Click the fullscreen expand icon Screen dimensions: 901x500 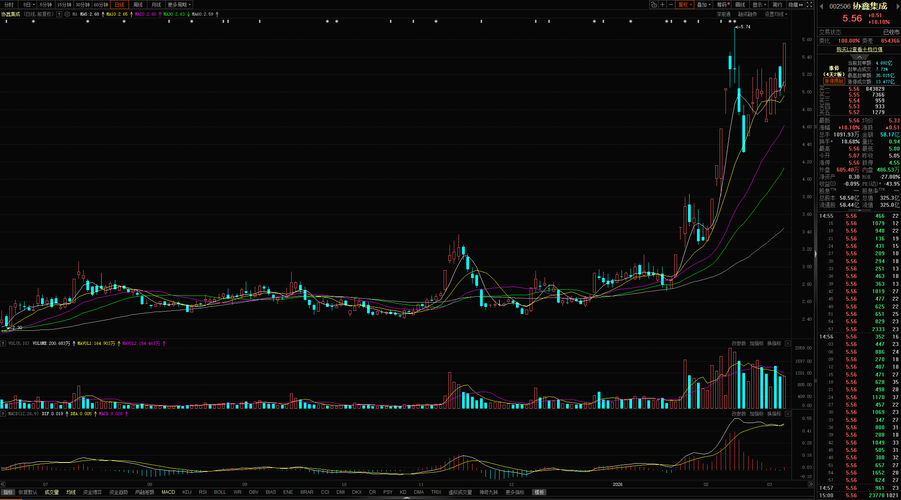[809, 5]
